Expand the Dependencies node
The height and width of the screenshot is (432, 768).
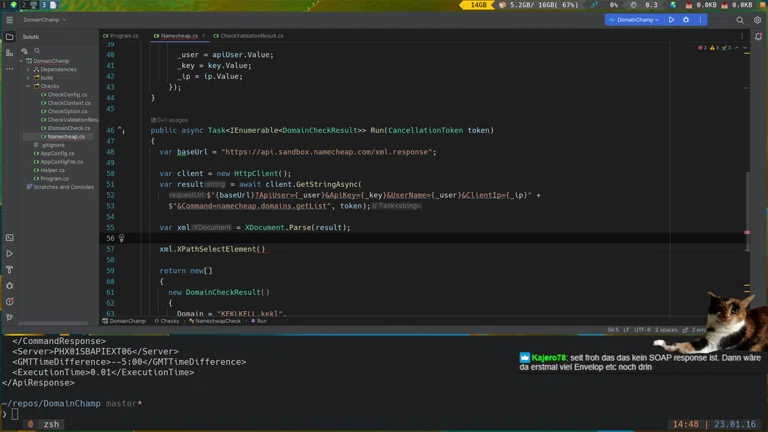click(28, 70)
